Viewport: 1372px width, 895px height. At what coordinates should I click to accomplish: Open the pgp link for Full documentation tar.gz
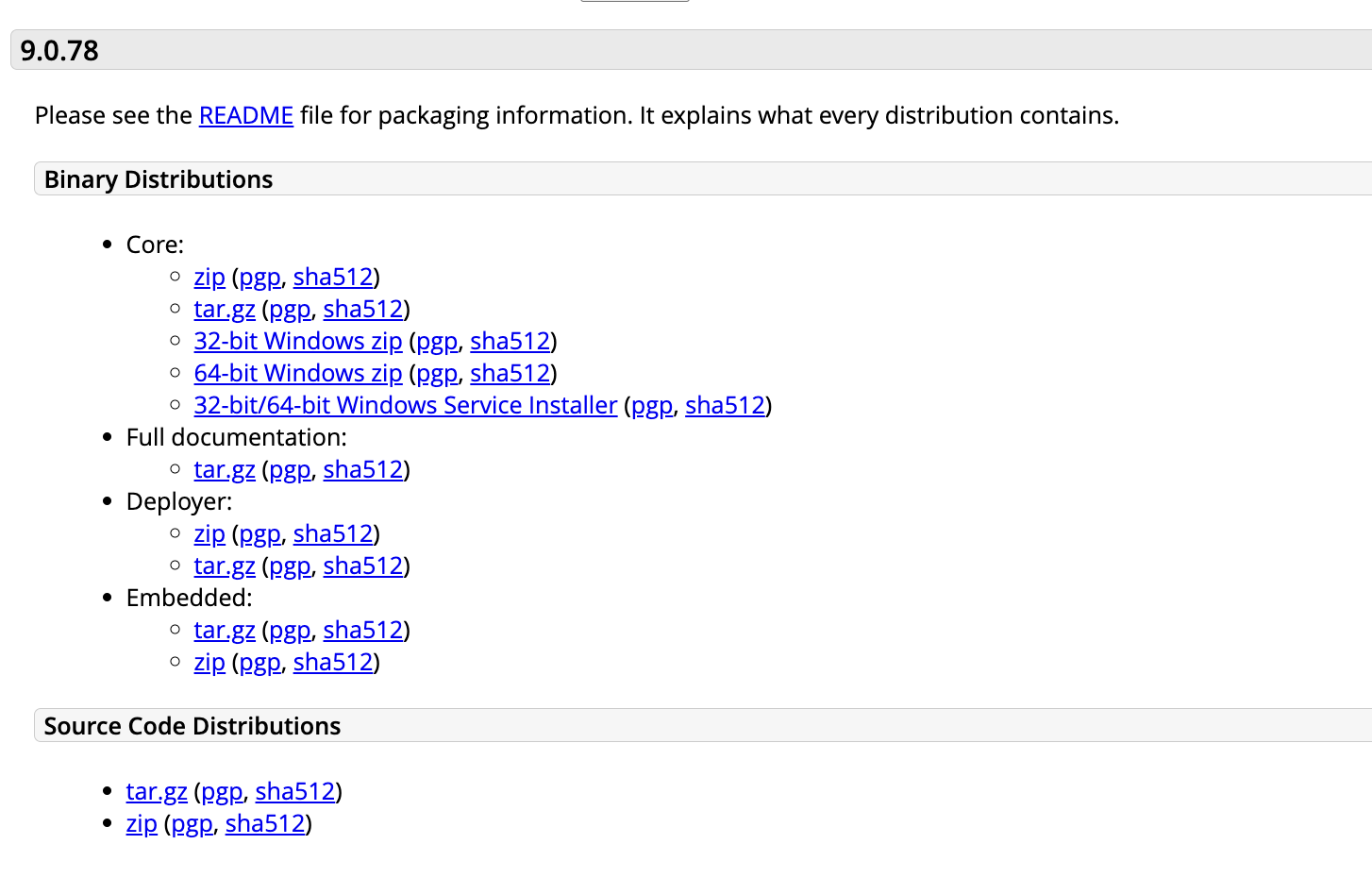(x=291, y=469)
